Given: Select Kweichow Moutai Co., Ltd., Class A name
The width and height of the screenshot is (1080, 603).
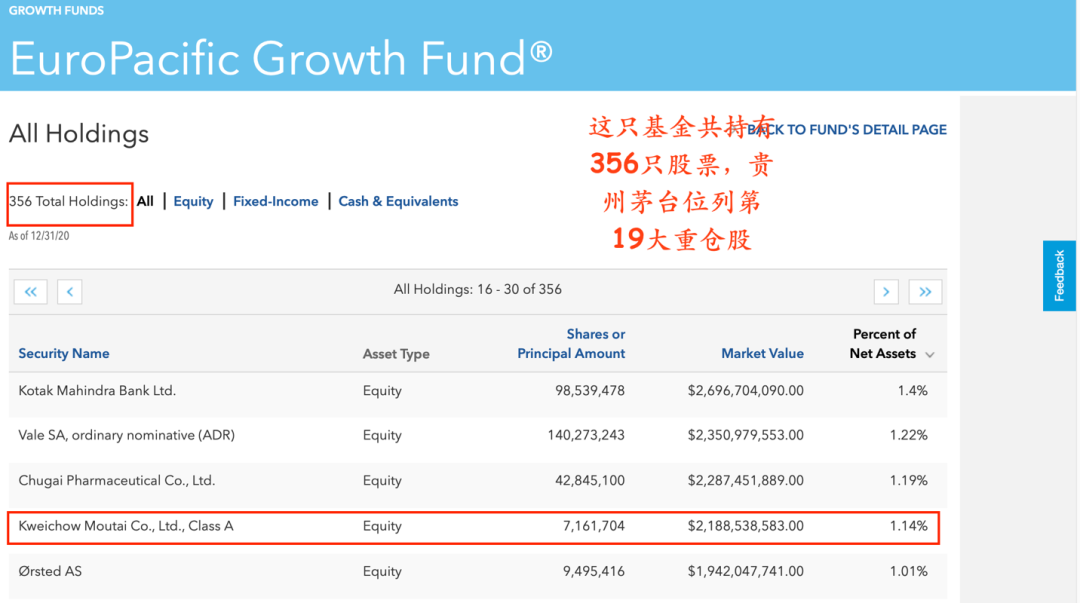Looking at the screenshot, I should pyautogui.click(x=126, y=526).
